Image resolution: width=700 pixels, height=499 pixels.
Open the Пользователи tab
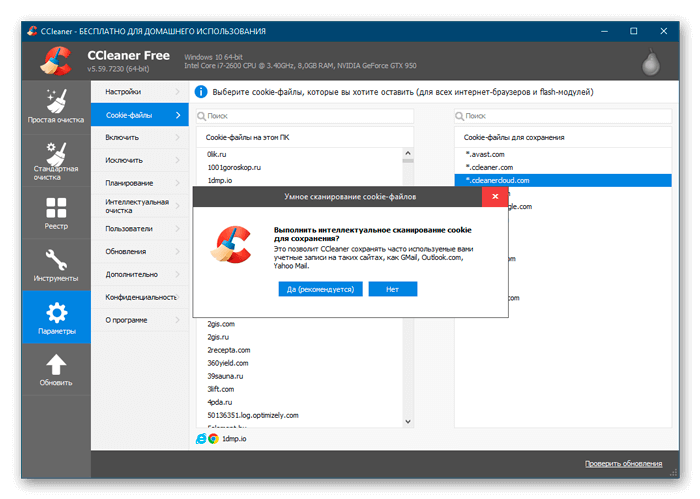(x=140, y=229)
